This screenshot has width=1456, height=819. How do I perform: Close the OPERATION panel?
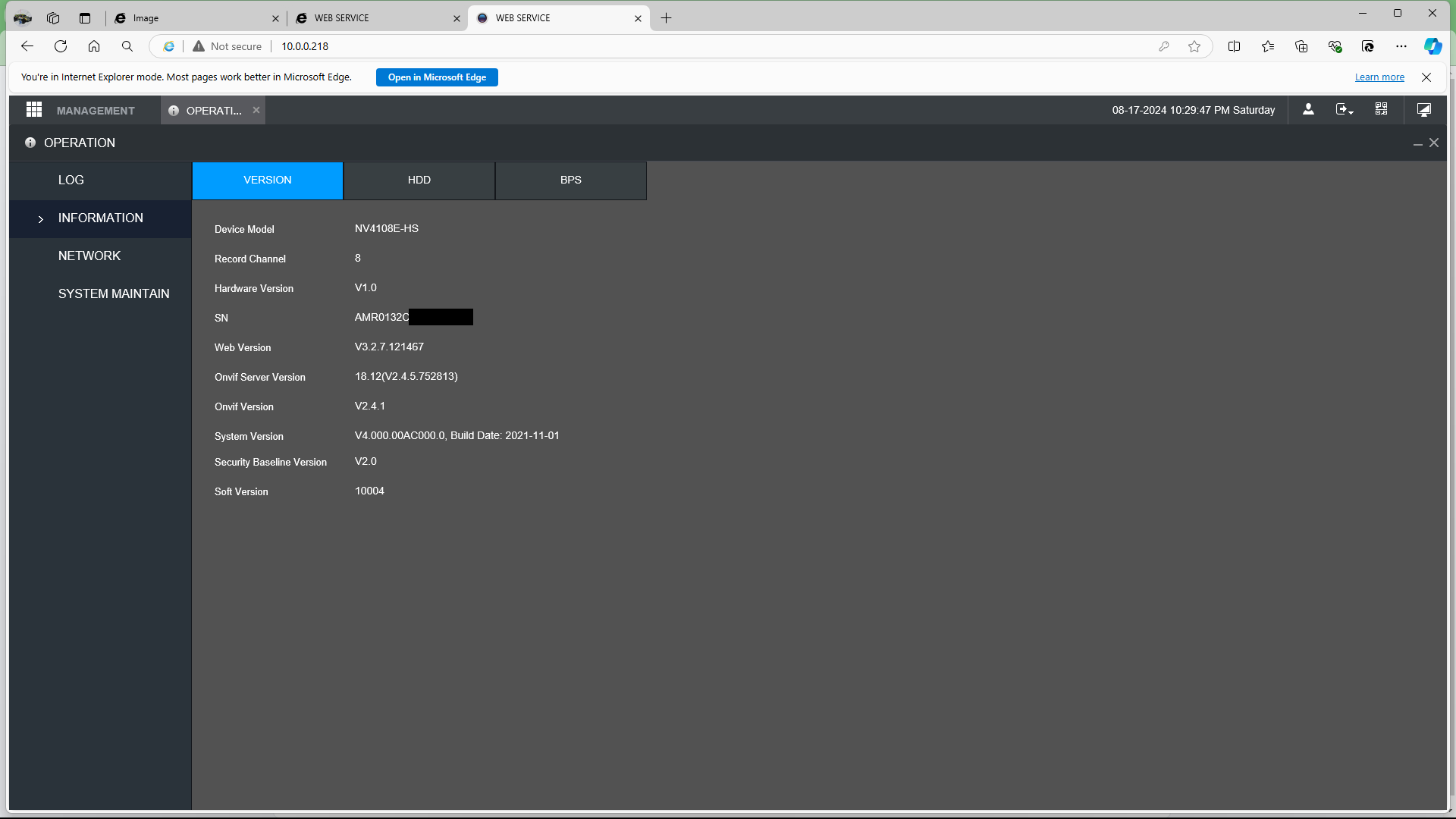point(1434,143)
